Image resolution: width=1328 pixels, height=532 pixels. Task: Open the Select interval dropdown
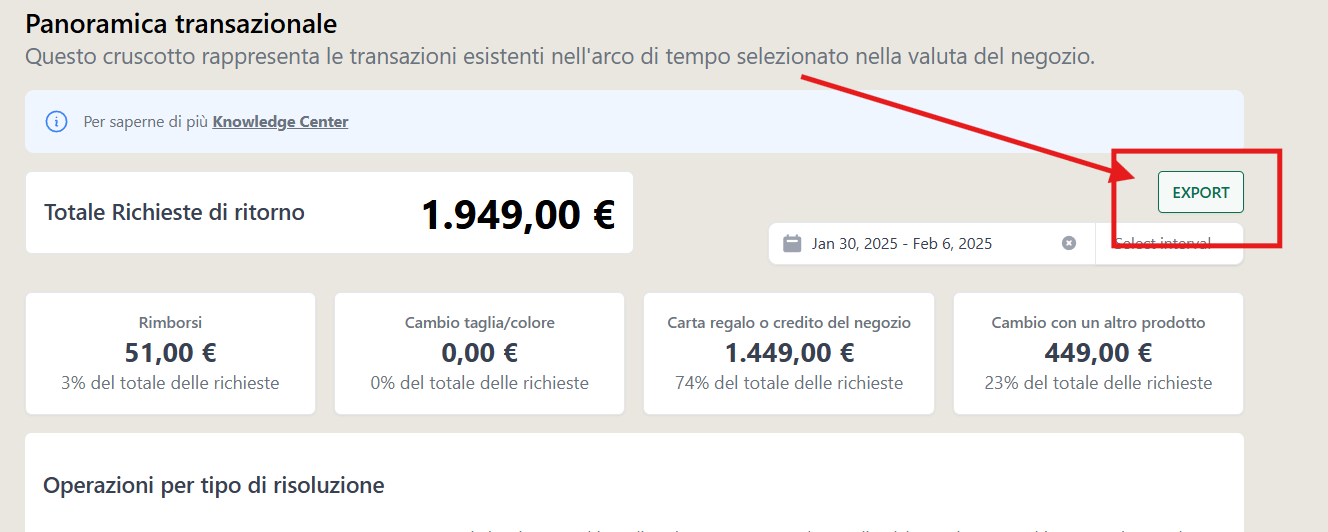pos(1169,243)
